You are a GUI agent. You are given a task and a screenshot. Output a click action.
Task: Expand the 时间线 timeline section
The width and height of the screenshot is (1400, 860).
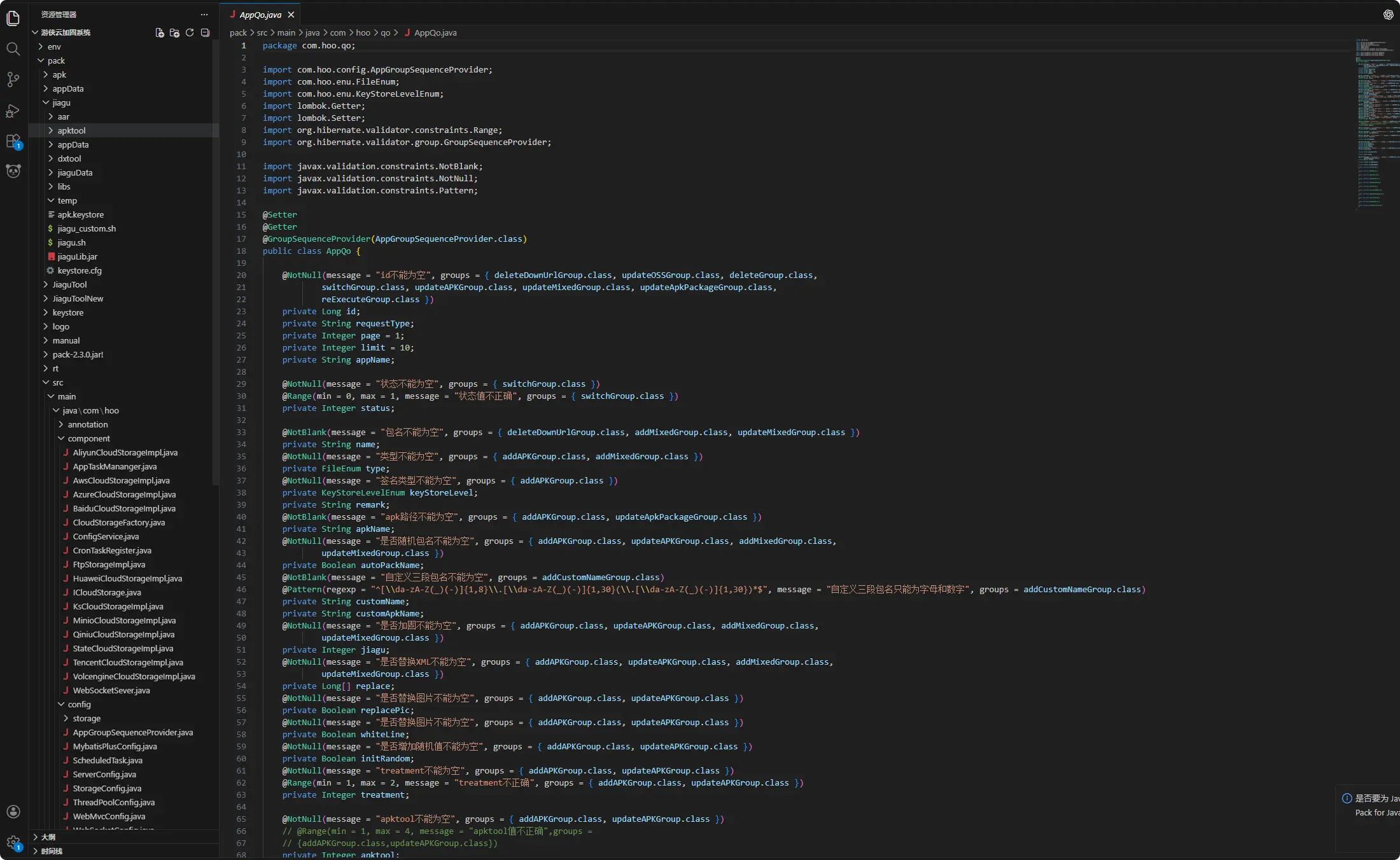coord(51,851)
